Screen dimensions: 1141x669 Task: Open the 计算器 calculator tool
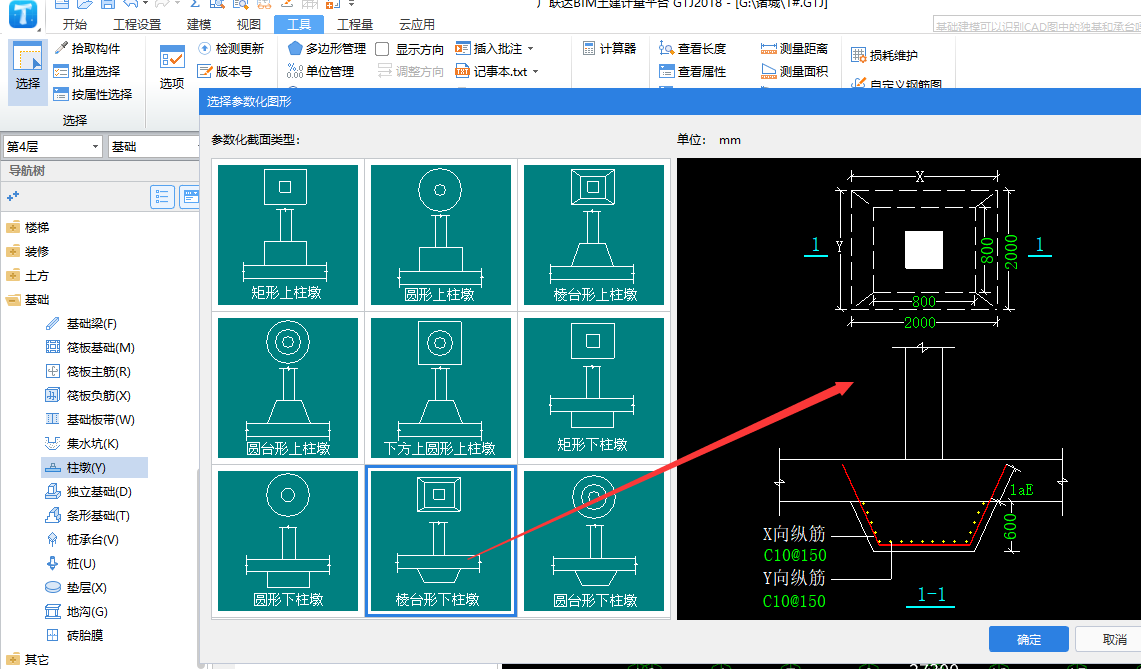tap(609, 48)
